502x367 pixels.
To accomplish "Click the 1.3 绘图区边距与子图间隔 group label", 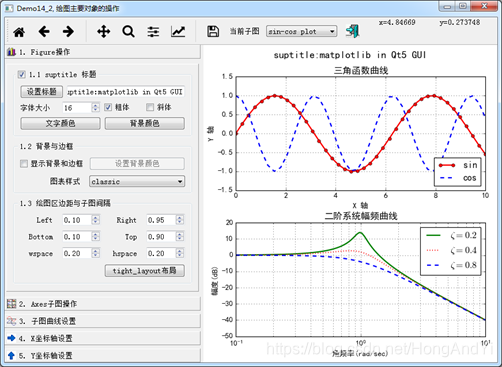I will [x=65, y=203].
